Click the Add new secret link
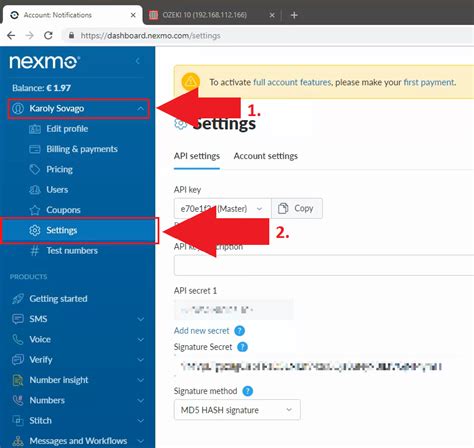 tap(201, 331)
